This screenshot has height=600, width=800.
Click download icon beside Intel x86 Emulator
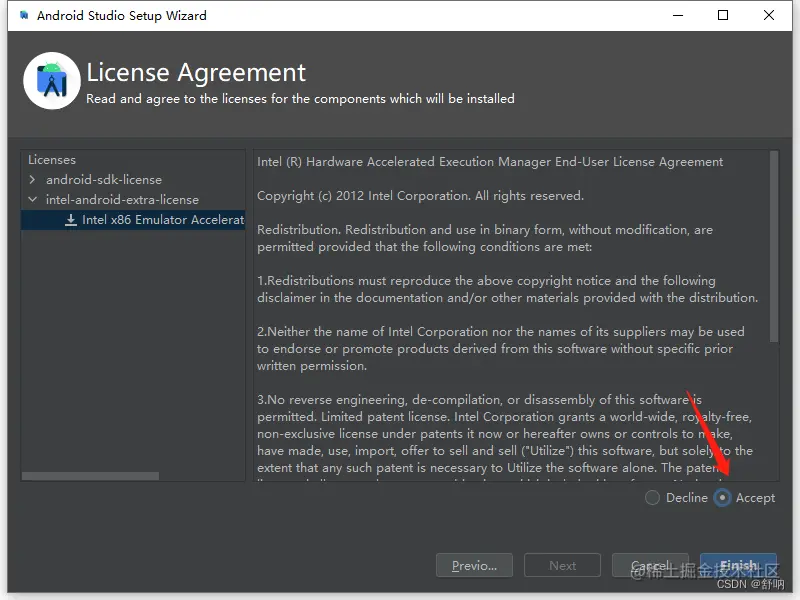tap(71, 220)
